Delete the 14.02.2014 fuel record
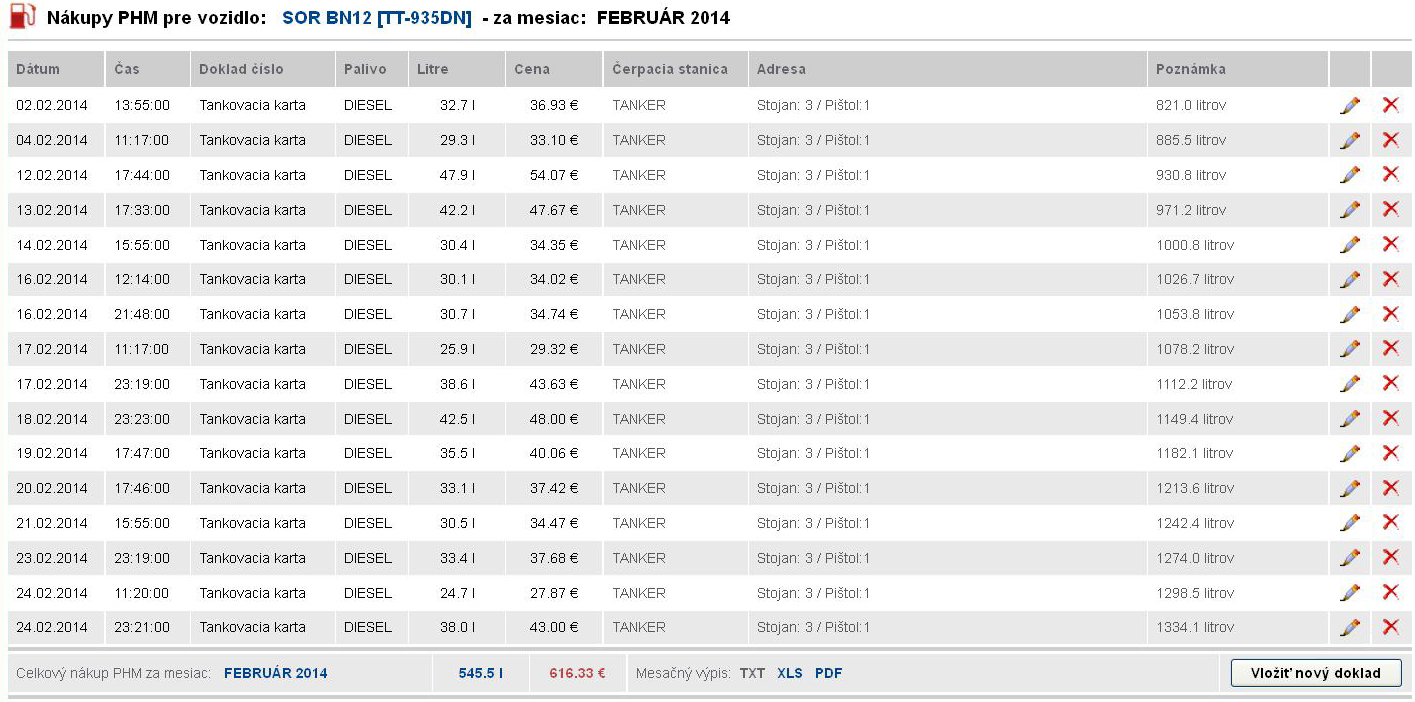Screen dimensions: 1415x702 (x=1390, y=244)
